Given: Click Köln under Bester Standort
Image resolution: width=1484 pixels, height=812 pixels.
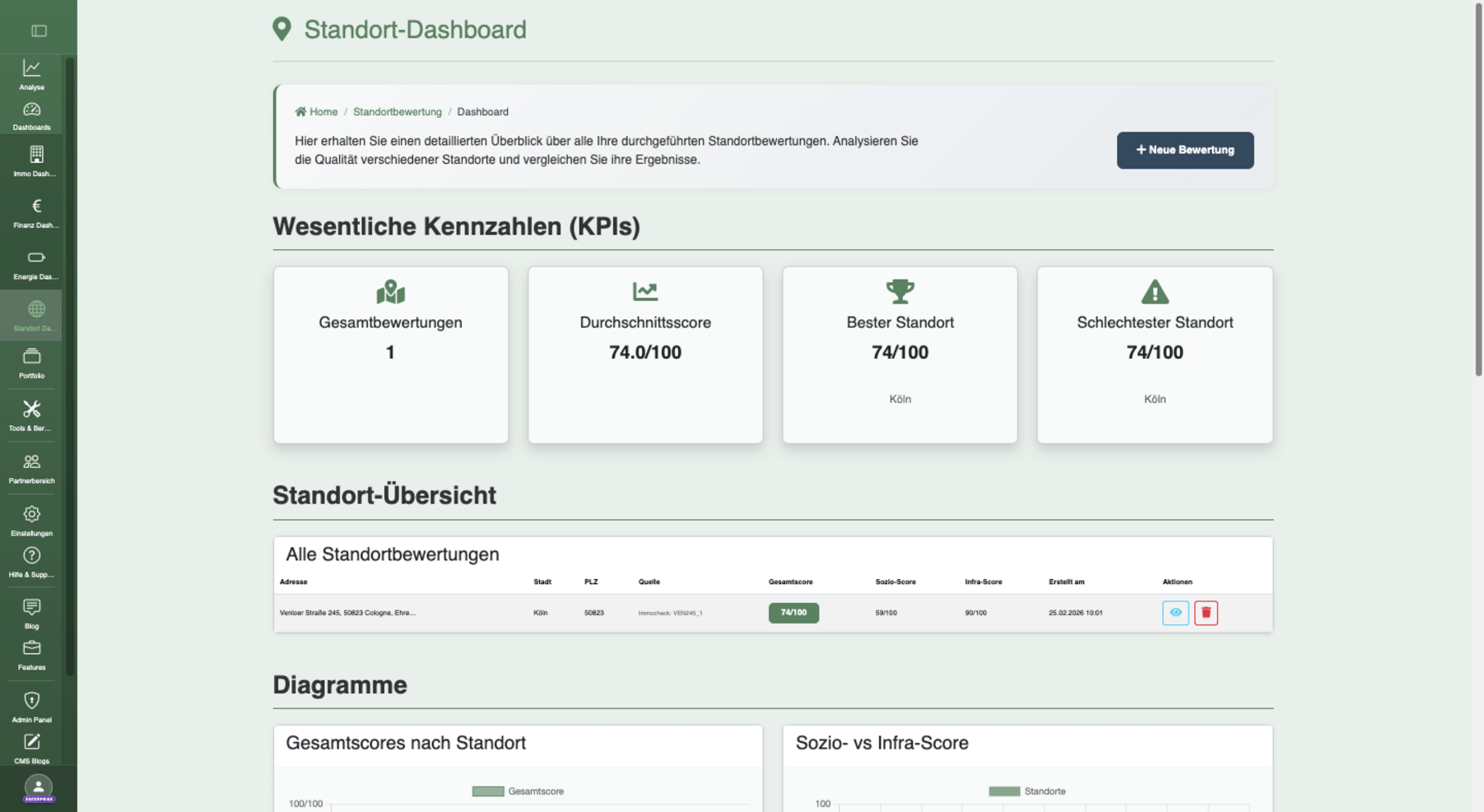Looking at the screenshot, I should pyautogui.click(x=900, y=399).
